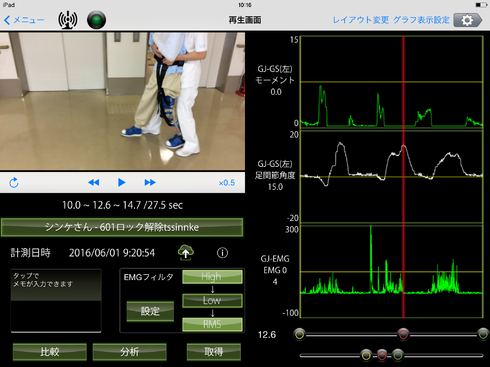This screenshot has height=367, width=490.
Task: Toggle the Low EMG filter
Action: click(x=212, y=300)
